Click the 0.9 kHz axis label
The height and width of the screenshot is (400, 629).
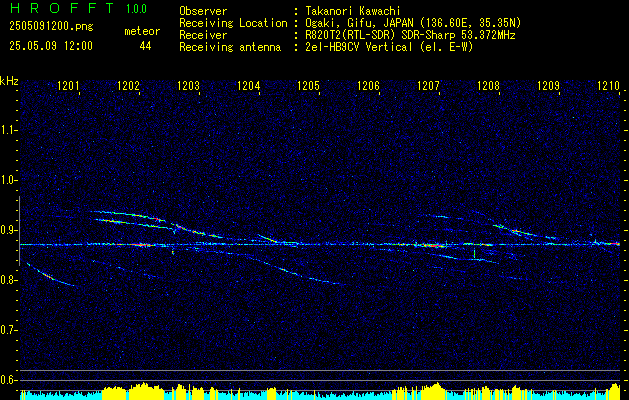click(x=8, y=230)
